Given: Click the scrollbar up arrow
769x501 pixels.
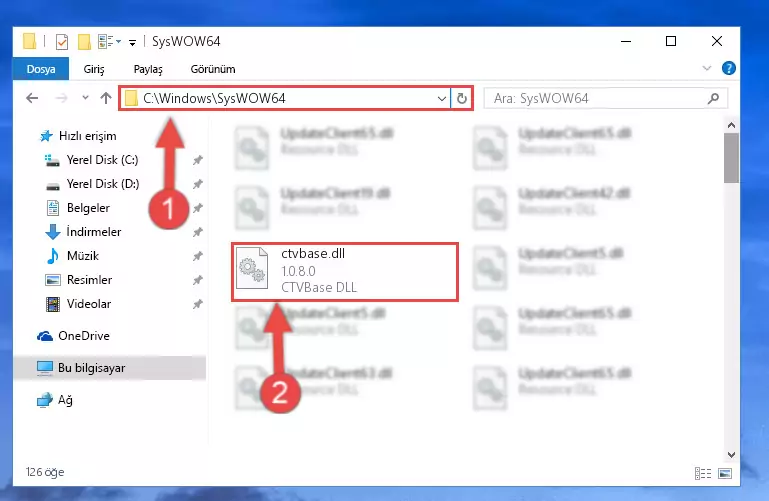Looking at the screenshot, I should pos(731,125).
